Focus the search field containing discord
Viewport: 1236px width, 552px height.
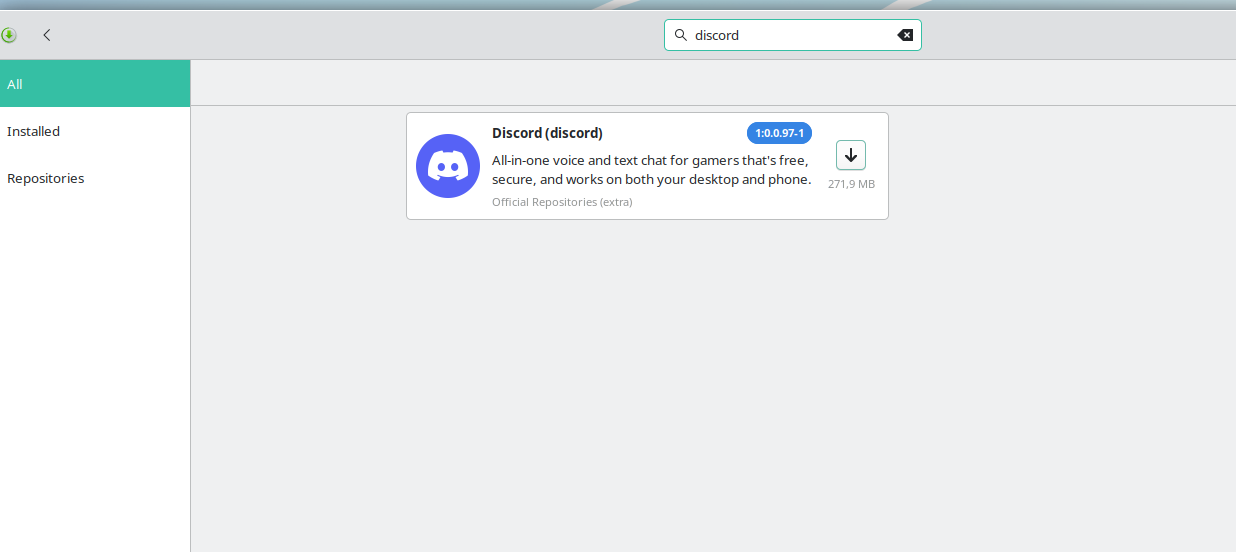point(793,35)
